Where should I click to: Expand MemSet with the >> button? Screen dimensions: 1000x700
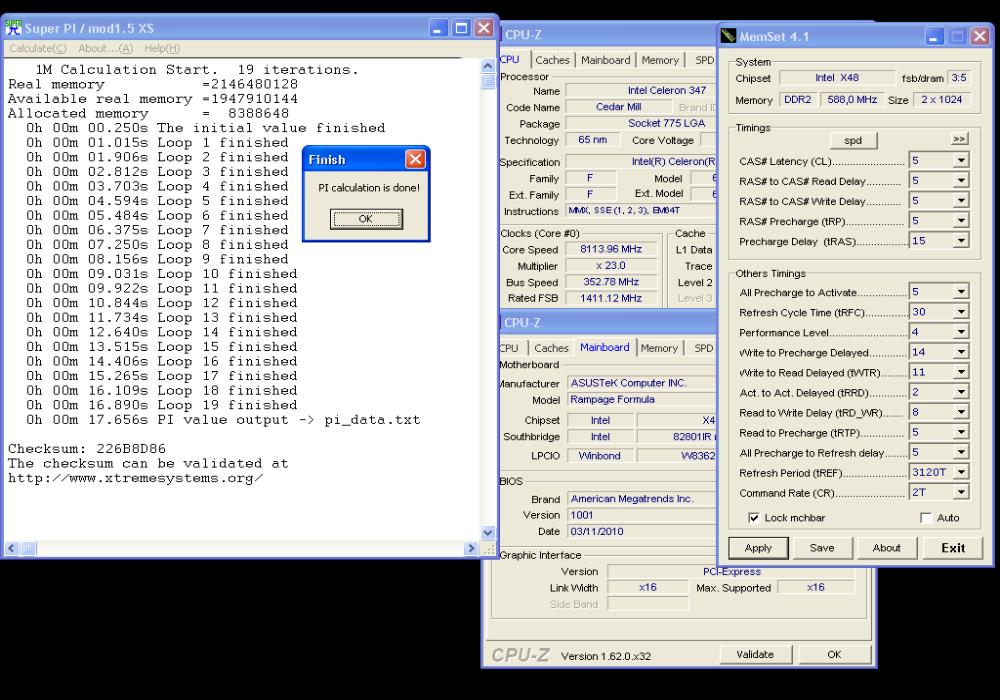click(959, 139)
